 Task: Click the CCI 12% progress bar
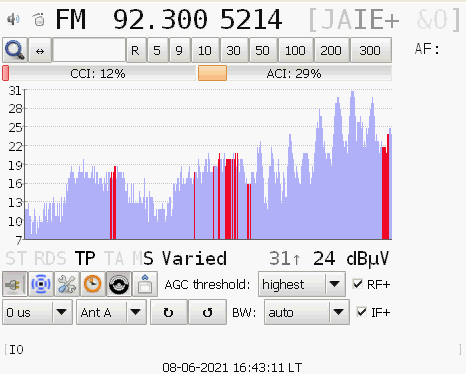coord(99,73)
